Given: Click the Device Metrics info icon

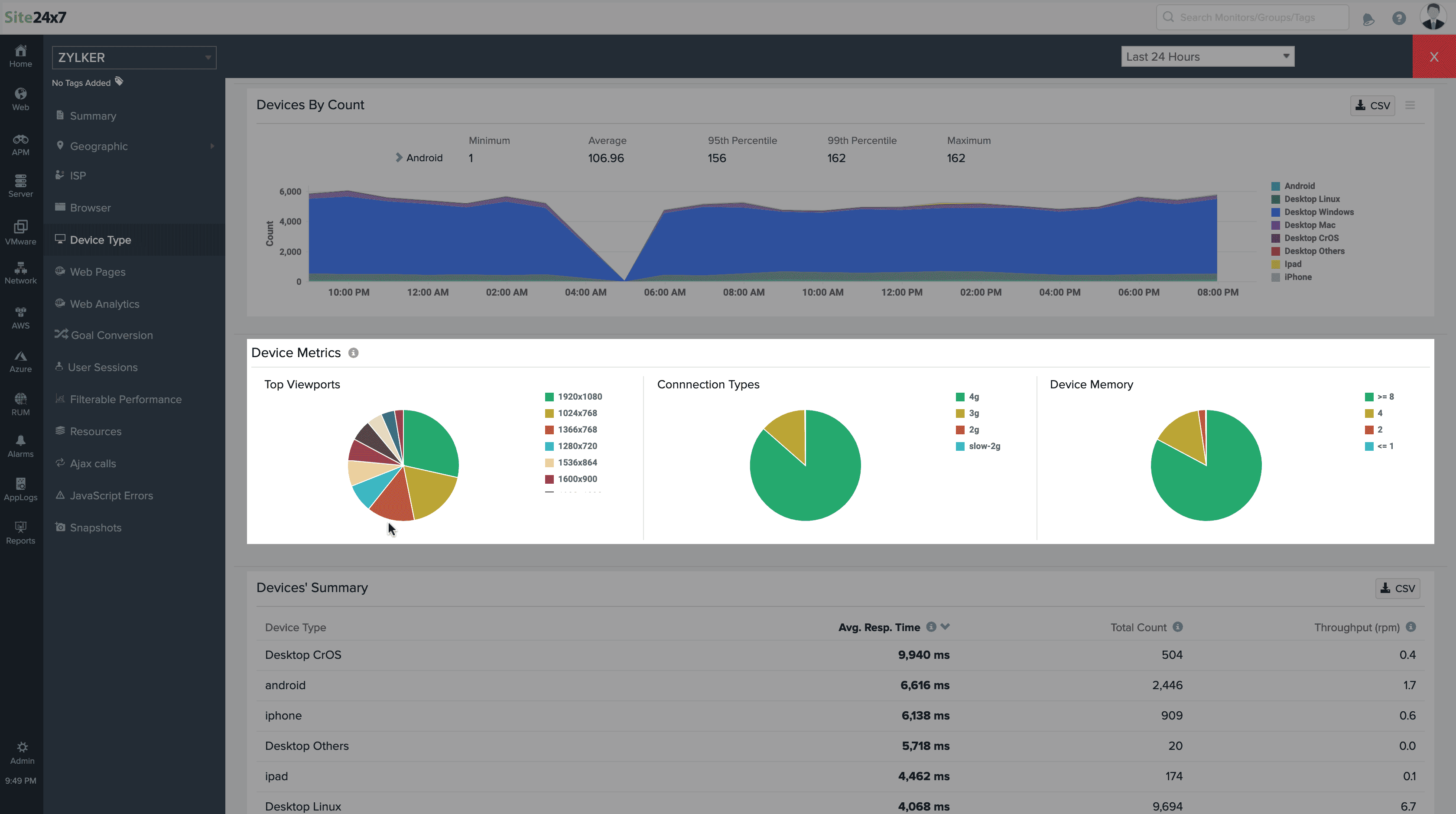Looking at the screenshot, I should click(353, 353).
